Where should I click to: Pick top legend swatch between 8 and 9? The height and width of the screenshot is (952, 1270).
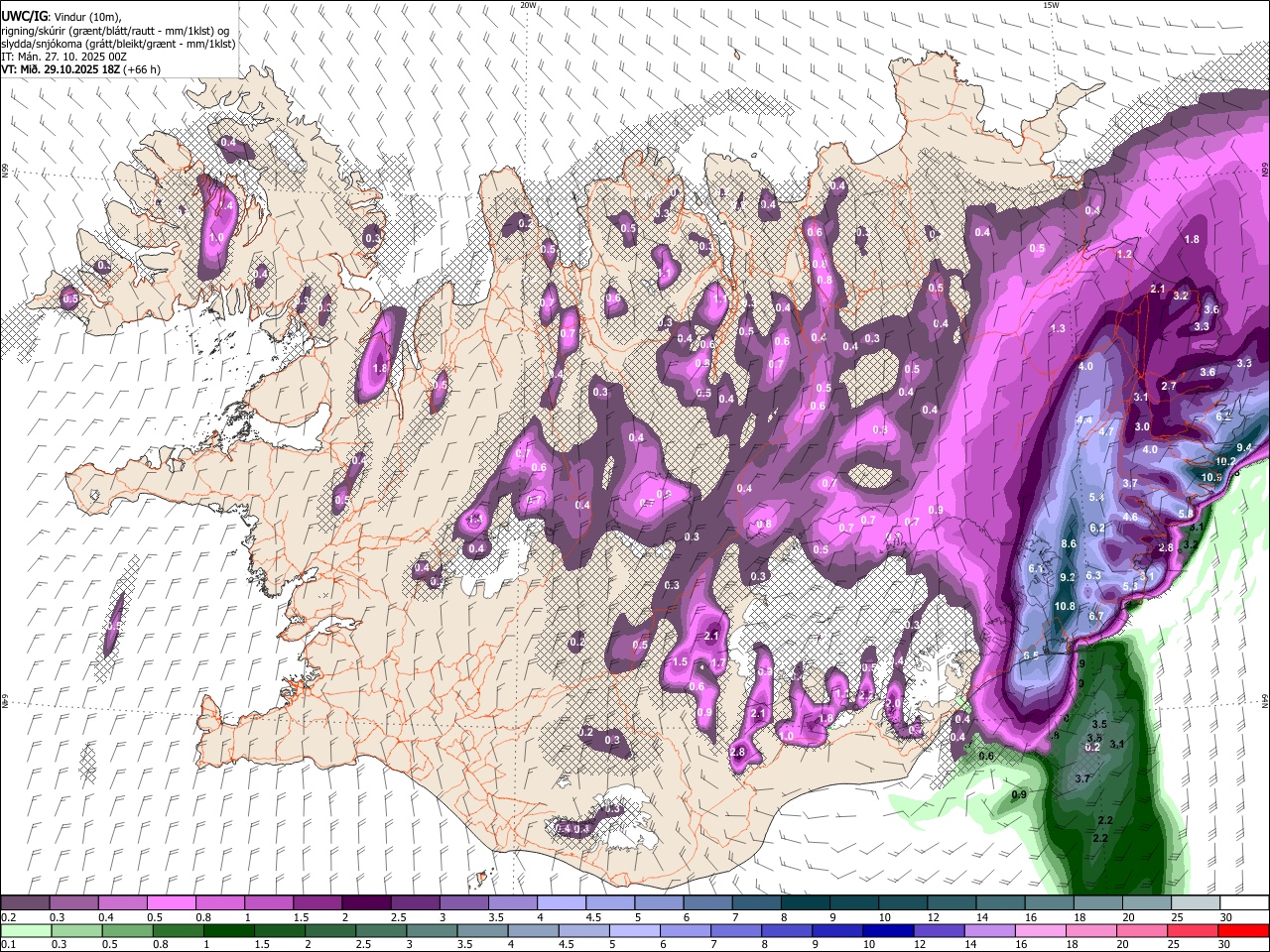[x=806, y=902]
